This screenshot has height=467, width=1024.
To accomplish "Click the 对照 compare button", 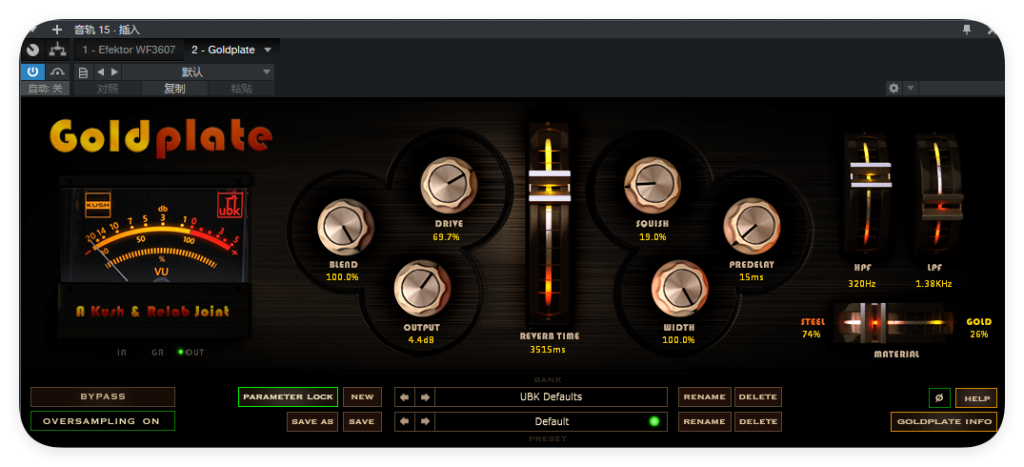I will (108, 89).
